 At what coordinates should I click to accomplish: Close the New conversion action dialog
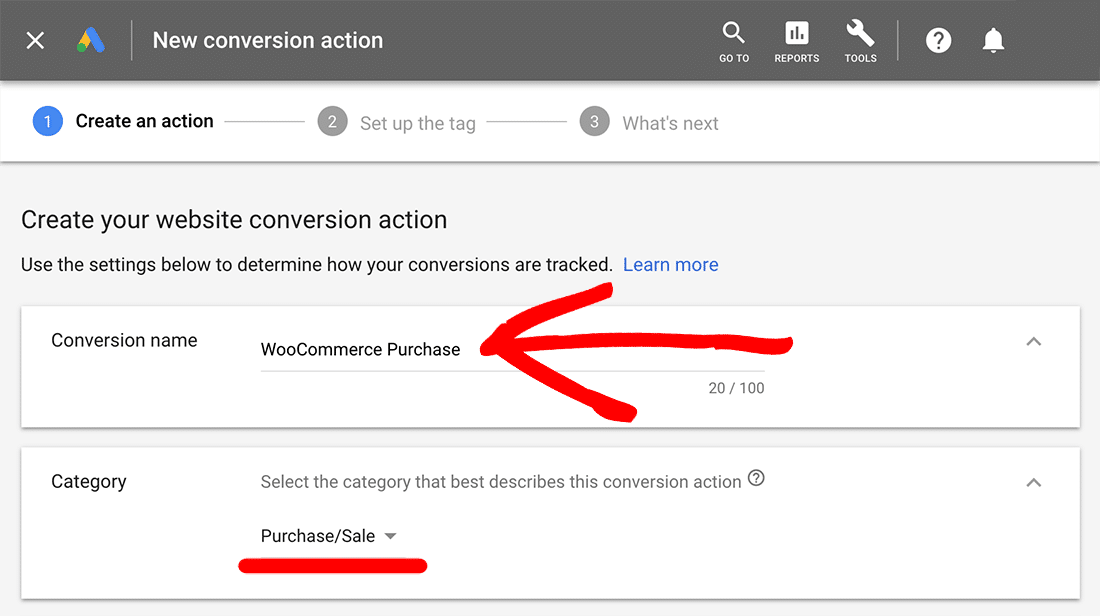click(35, 41)
